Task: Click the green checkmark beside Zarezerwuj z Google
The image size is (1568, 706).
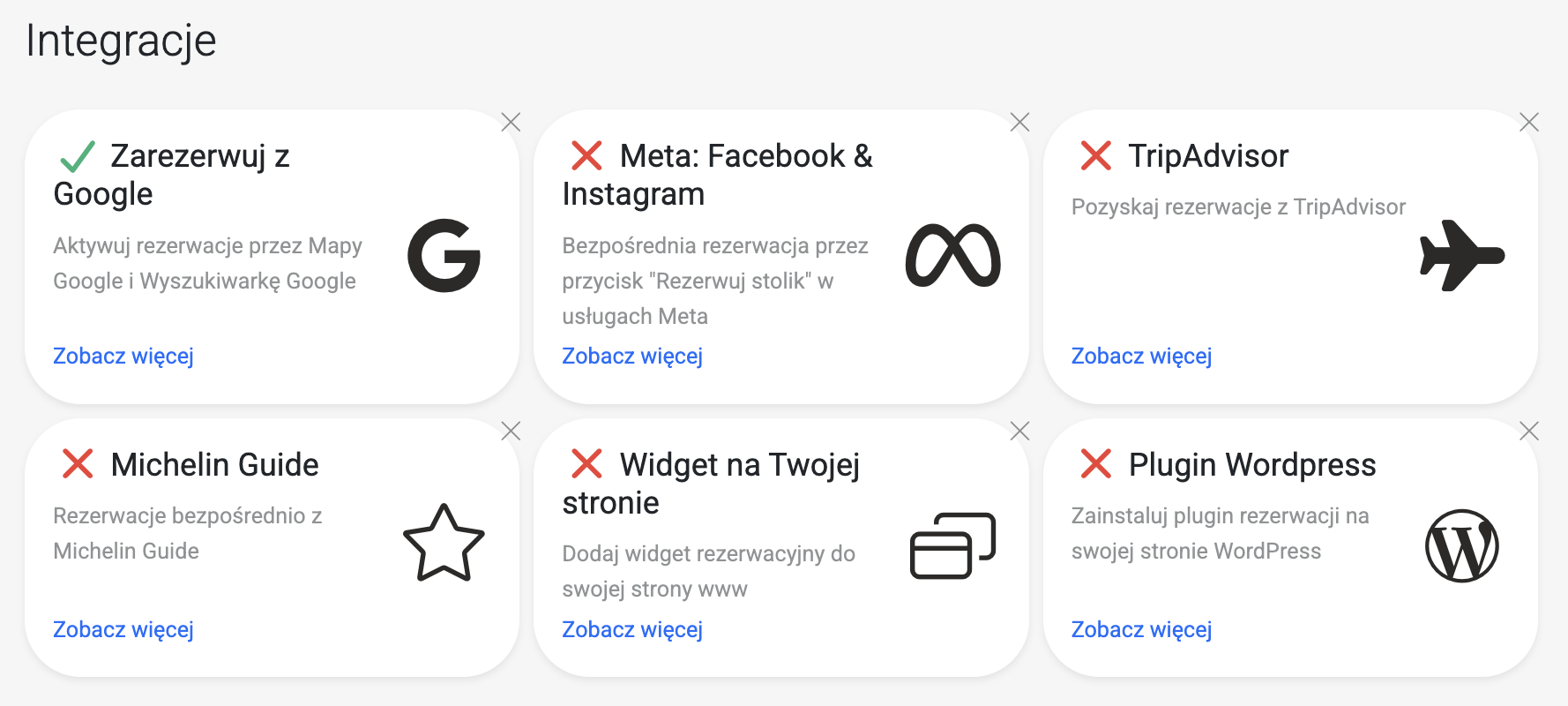Action: pos(78,157)
